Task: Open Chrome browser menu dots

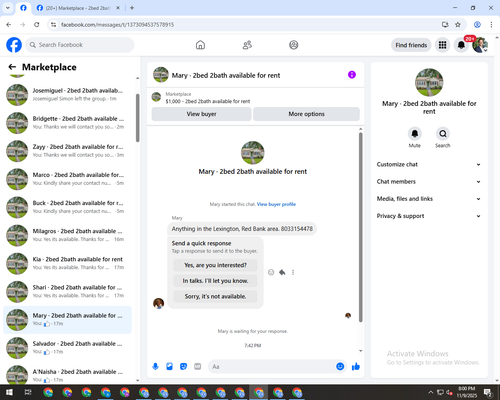Action: pyautogui.click(x=491, y=25)
